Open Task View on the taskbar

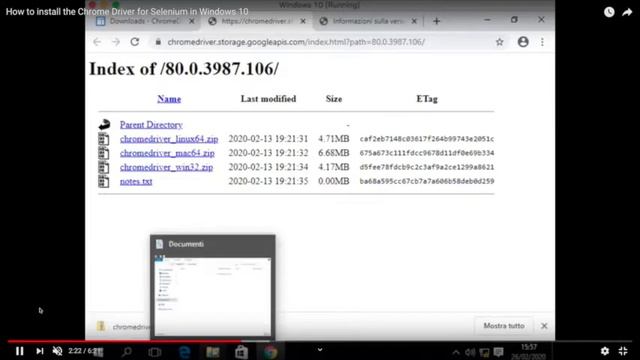point(155,351)
